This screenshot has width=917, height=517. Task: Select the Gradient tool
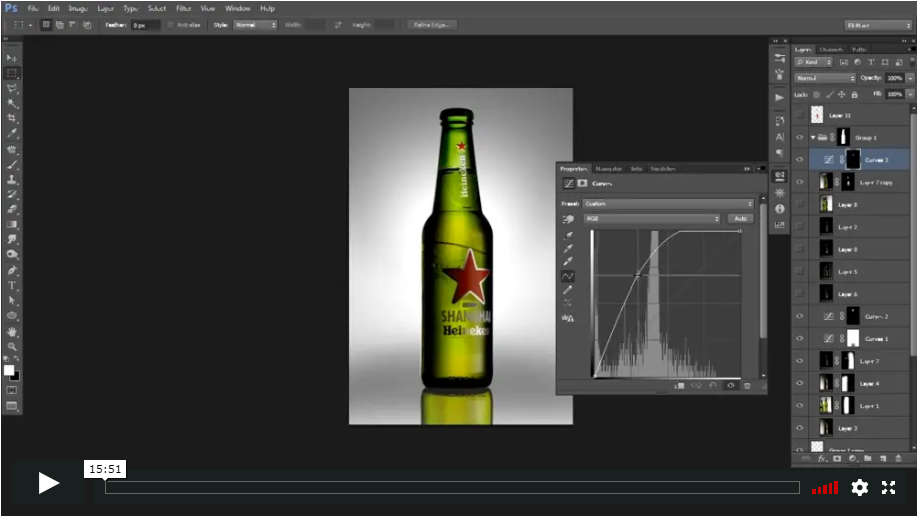click(x=12, y=224)
